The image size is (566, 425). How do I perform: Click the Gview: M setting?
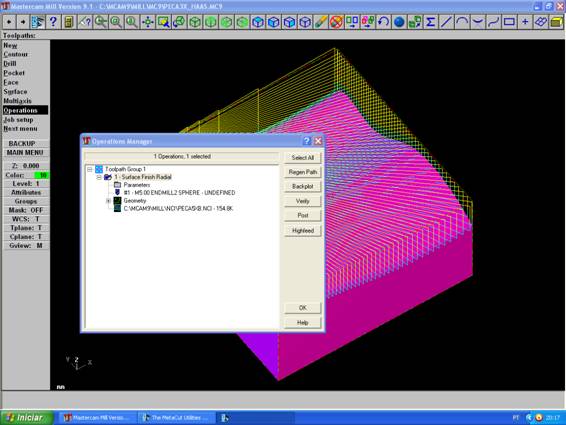click(x=25, y=246)
